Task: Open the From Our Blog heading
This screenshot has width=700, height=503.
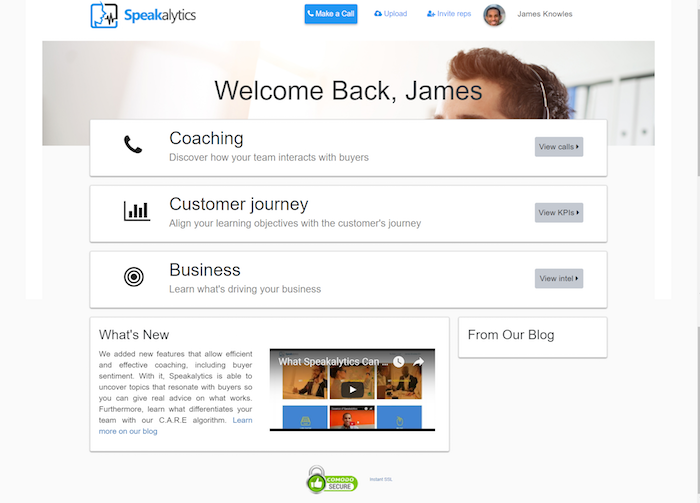Action: coord(511,335)
